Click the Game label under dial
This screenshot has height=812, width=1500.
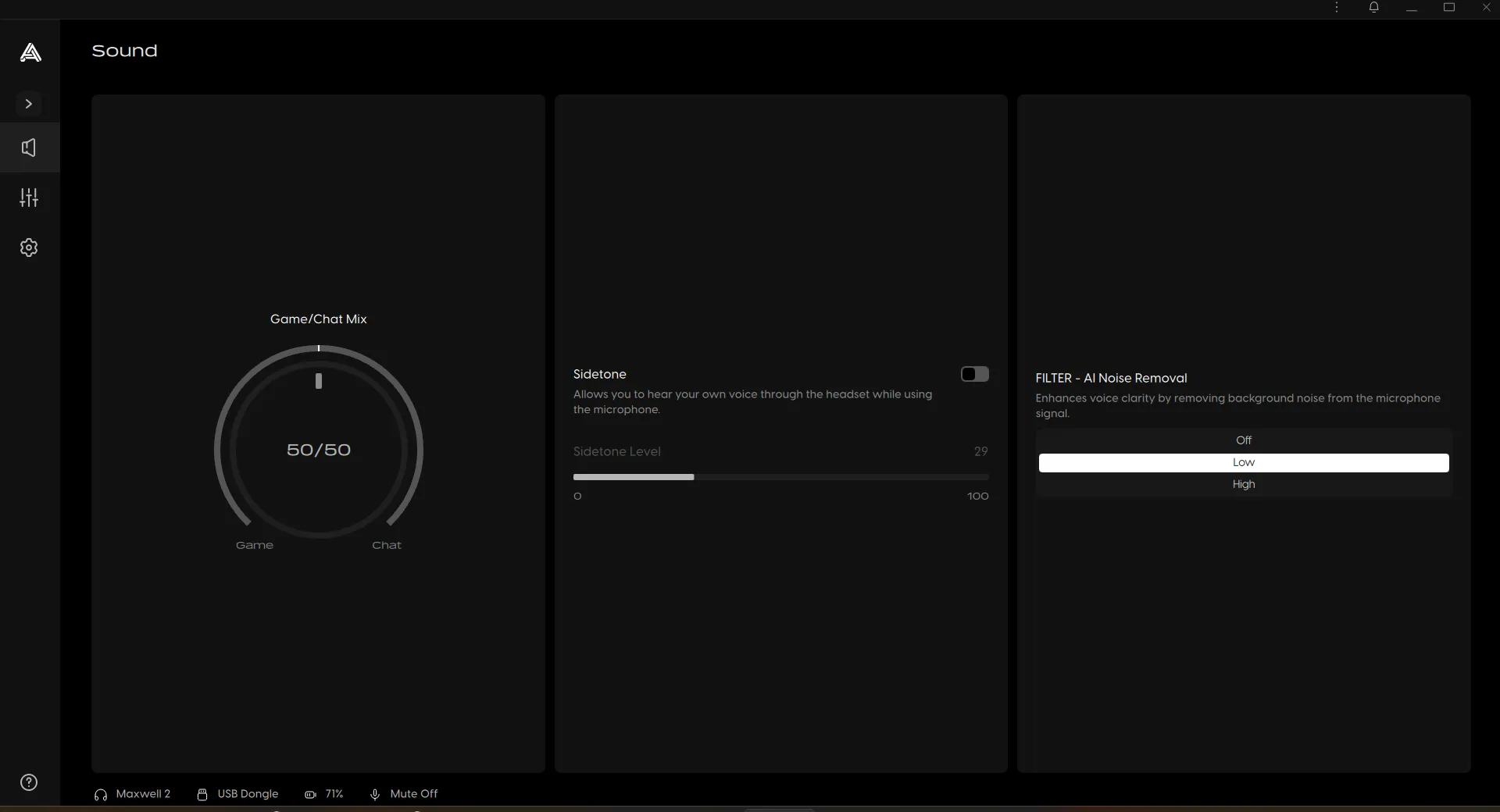255,545
